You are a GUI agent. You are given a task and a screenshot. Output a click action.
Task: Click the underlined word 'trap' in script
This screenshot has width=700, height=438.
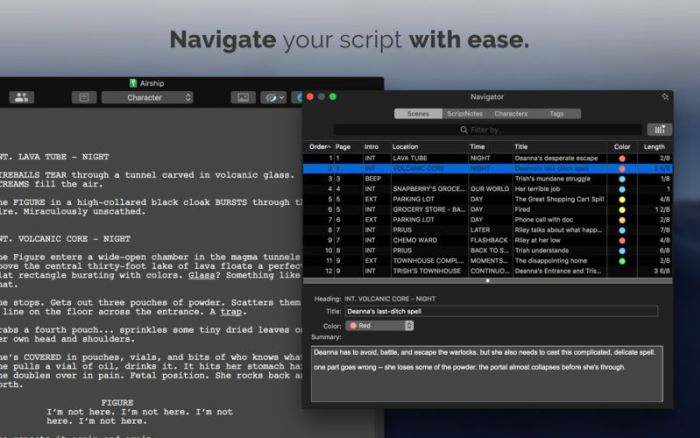(x=231, y=312)
